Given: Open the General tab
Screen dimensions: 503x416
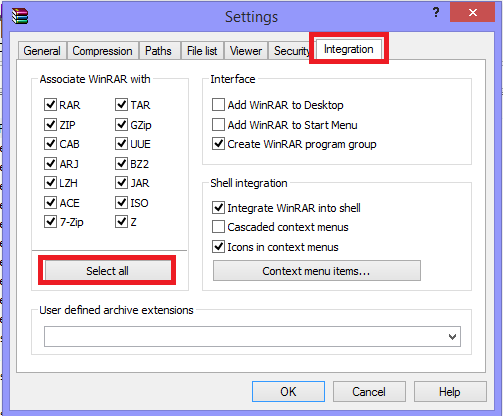Looking at the screenshot, I should point(42,51).
